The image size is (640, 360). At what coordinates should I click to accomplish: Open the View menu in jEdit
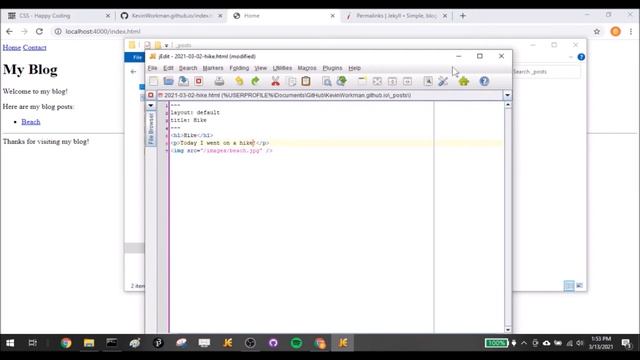point(260,68)
